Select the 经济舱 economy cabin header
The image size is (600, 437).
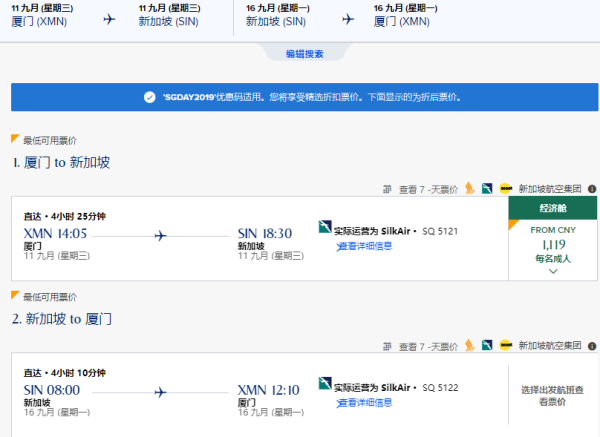[553, 208]
